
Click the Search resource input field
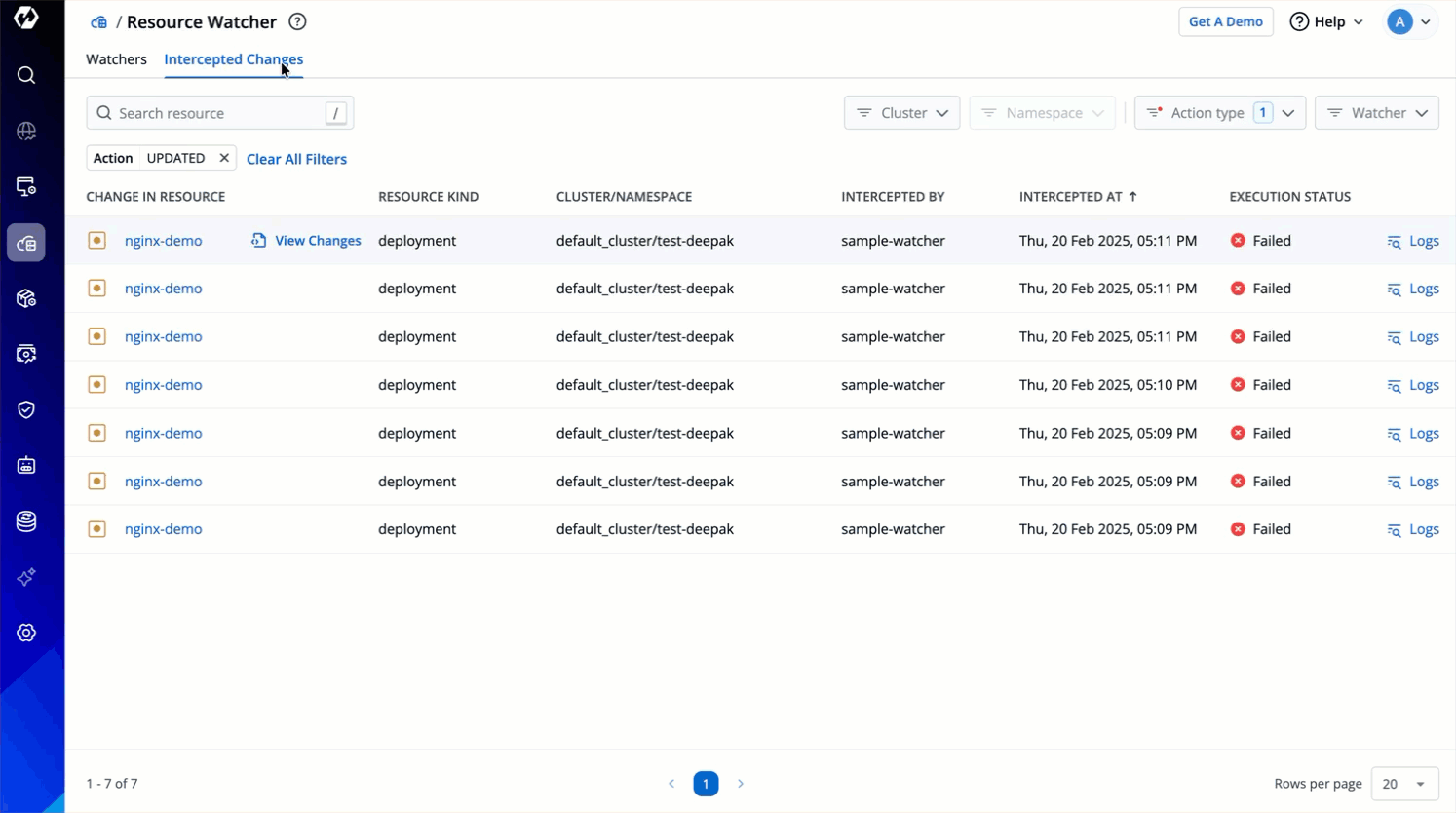point(214,113)
